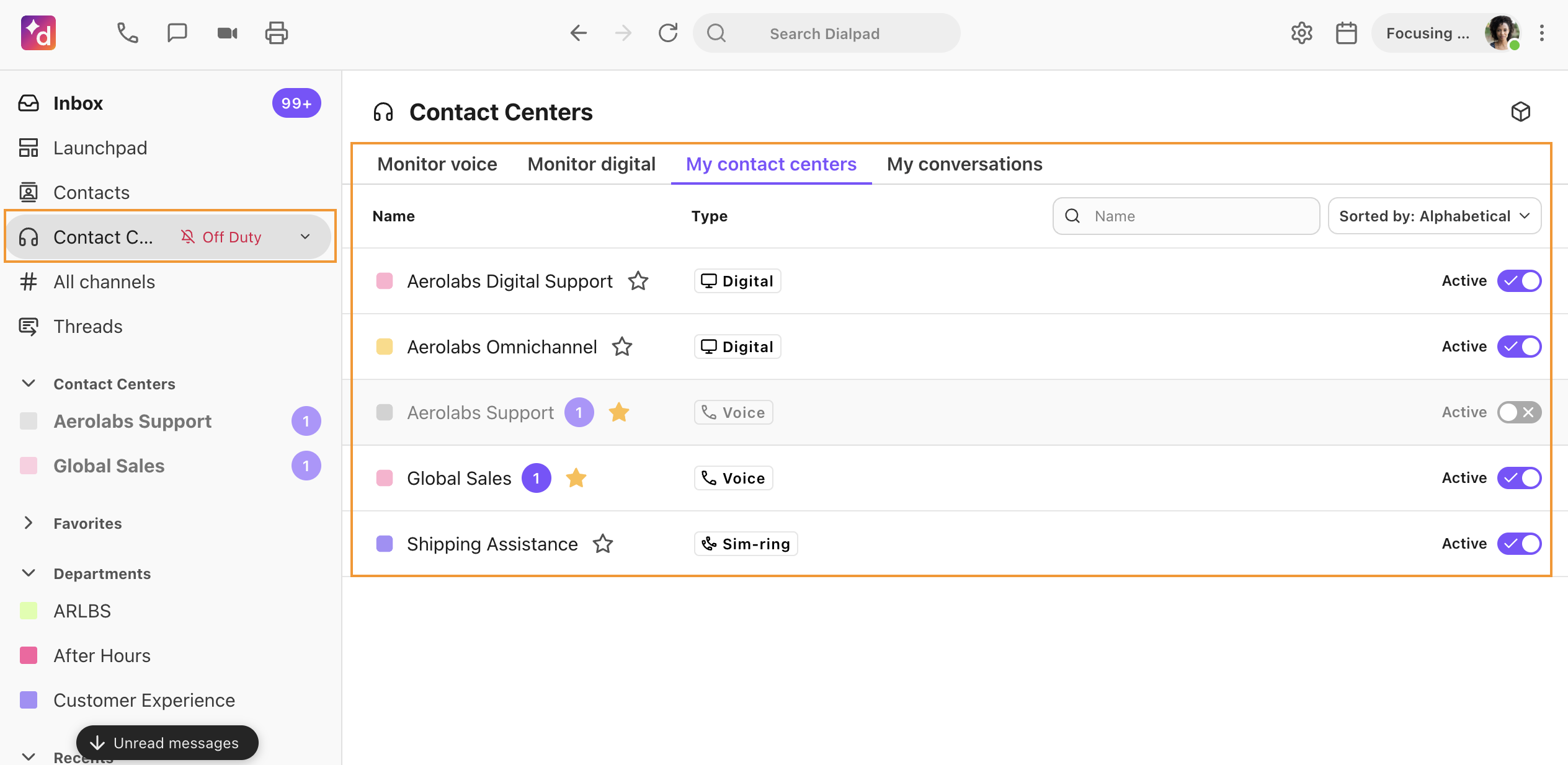Collapse the Recents sidebar section
This screenshot has width=1568, height=765.
[29, 756]
